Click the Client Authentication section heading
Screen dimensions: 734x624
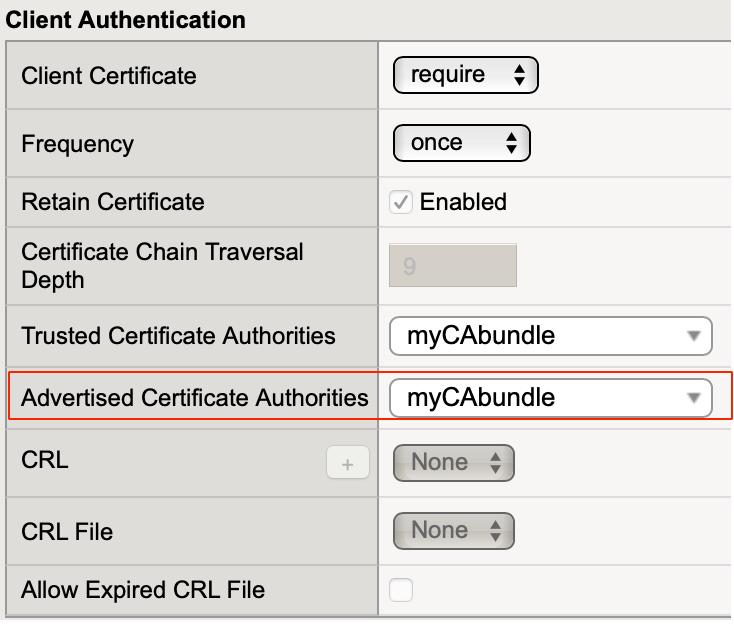[x=126, y=19]
